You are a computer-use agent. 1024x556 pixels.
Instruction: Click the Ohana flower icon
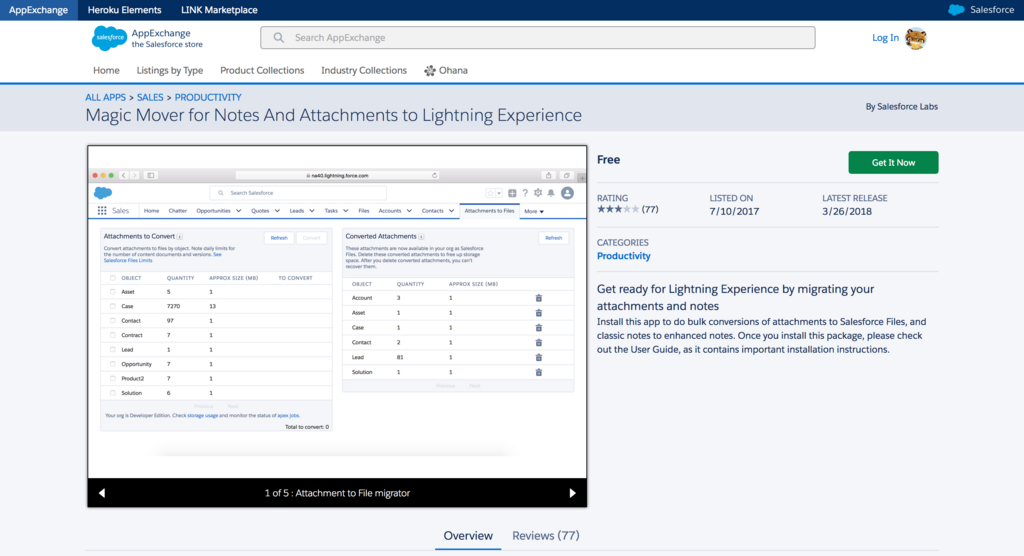click(430, 71)
